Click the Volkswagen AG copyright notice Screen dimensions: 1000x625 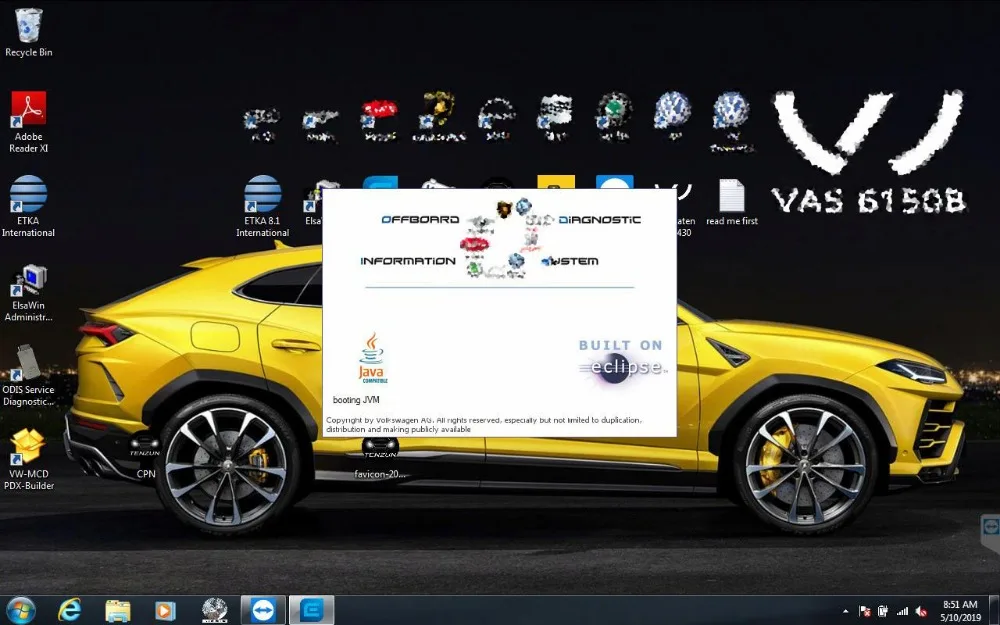pos(485,425)
